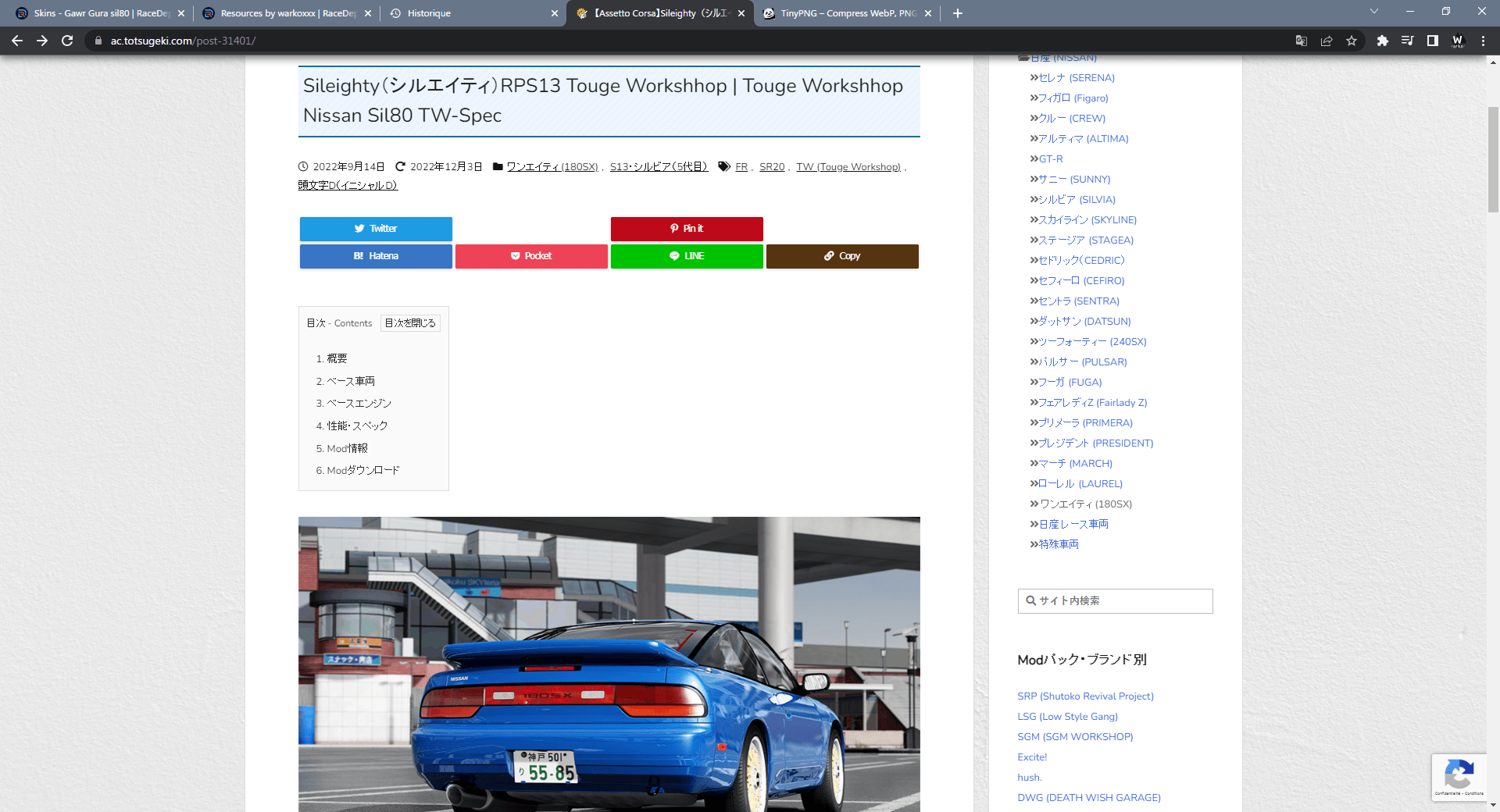Close the Skins - Gawr Gura sil80 tab

[x=181, y=13]
